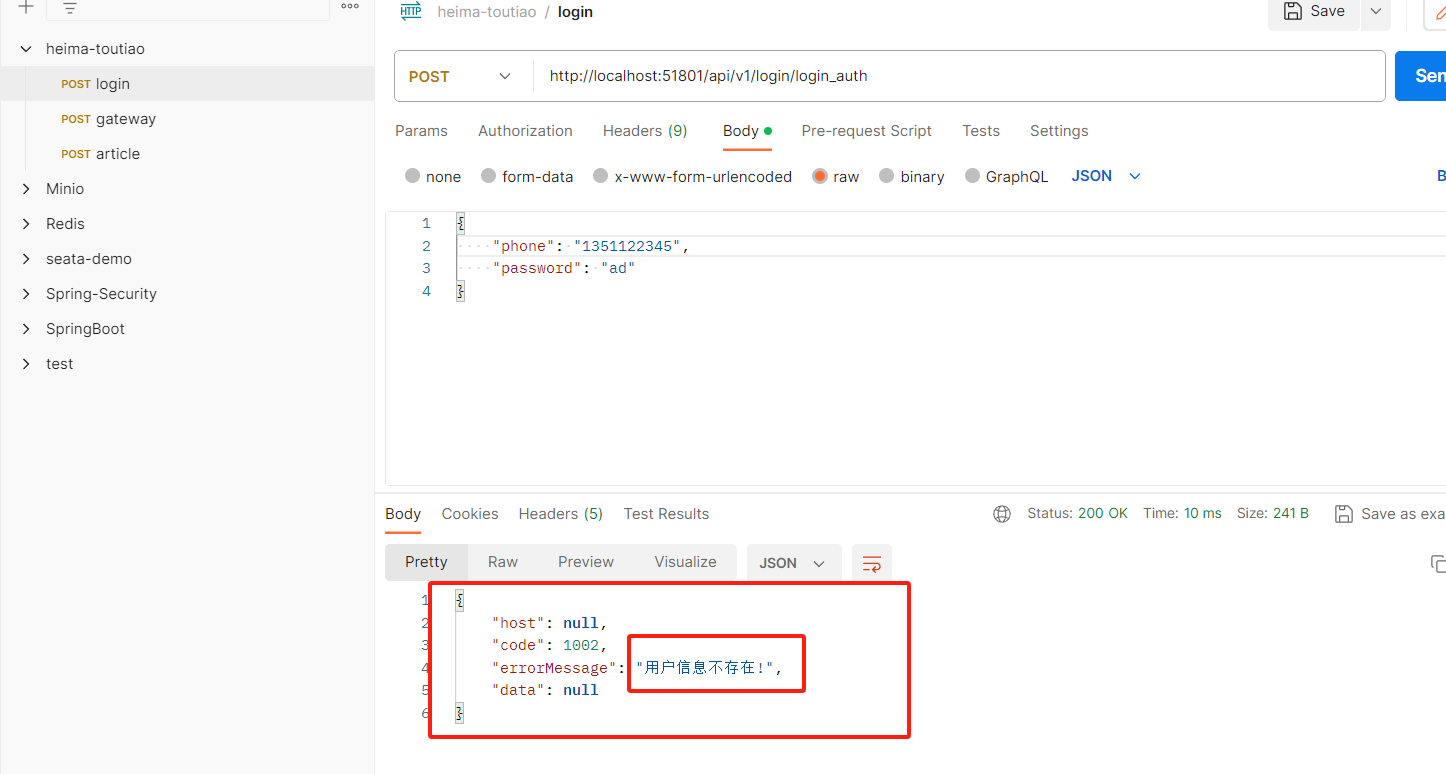Click the Save button

[1314, 11]
